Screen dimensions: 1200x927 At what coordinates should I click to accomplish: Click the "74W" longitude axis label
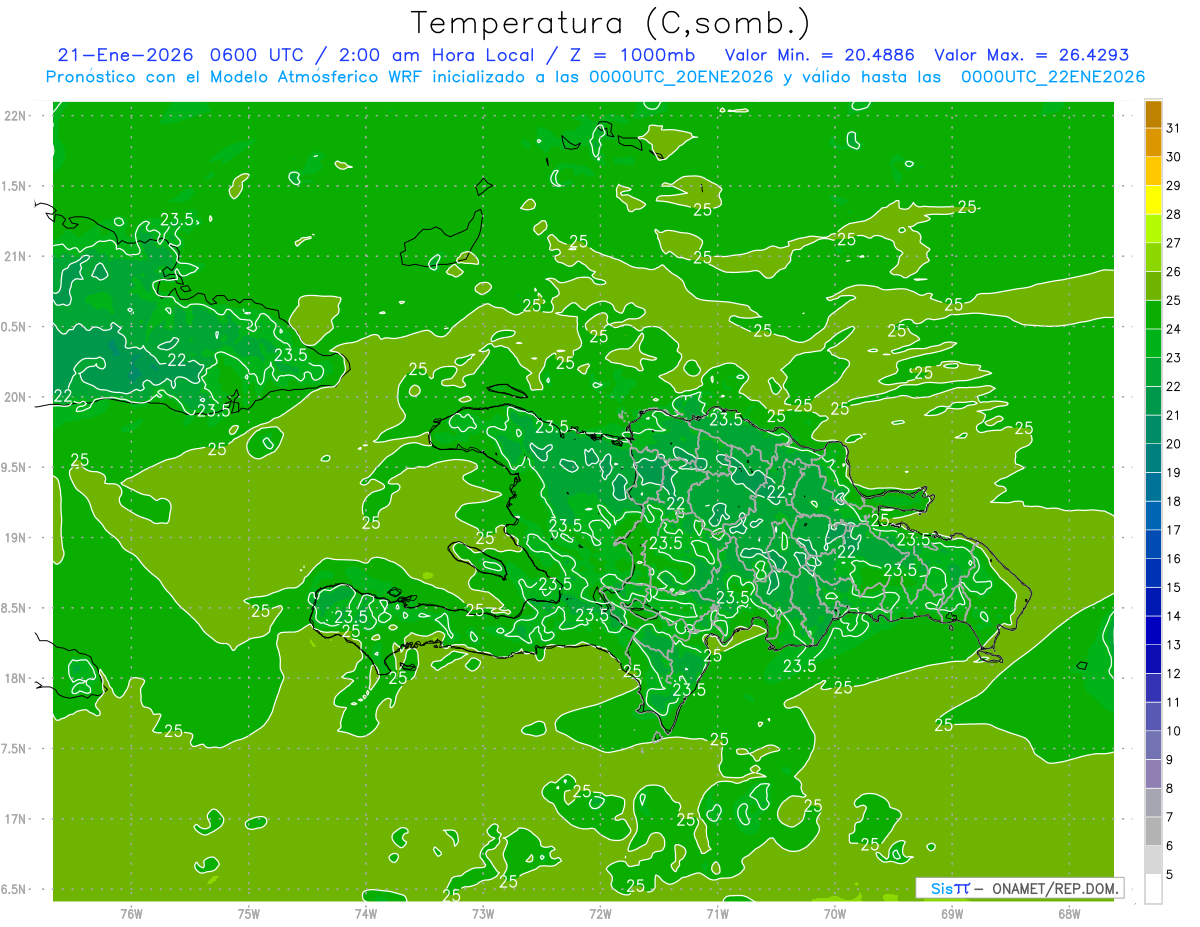[x=366, y=914]
